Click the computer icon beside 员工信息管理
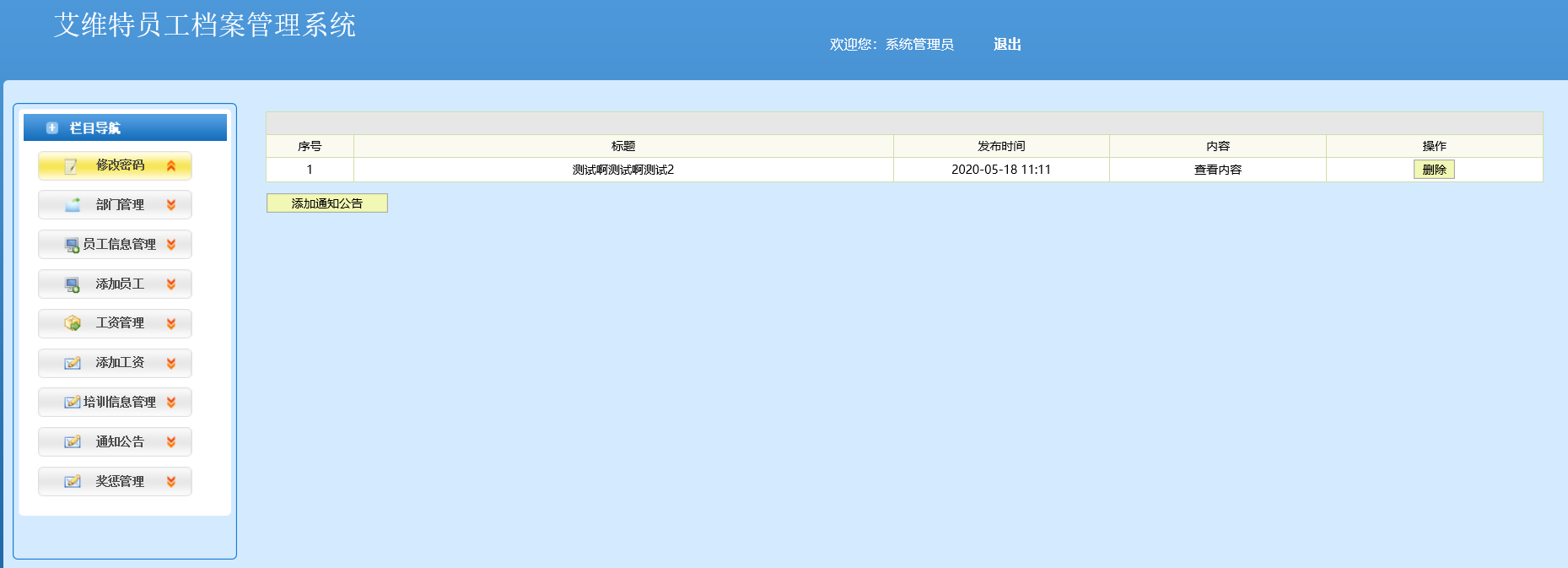The height and width of the screenshot is (568, 1568). (x=73, y=246)
